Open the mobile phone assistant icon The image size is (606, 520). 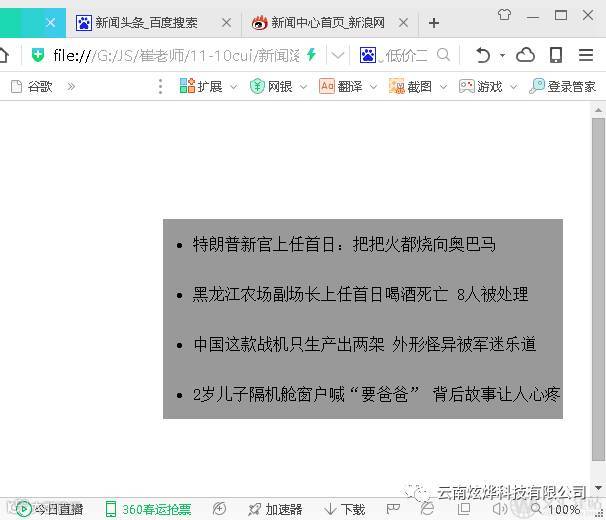pos(556,55)
